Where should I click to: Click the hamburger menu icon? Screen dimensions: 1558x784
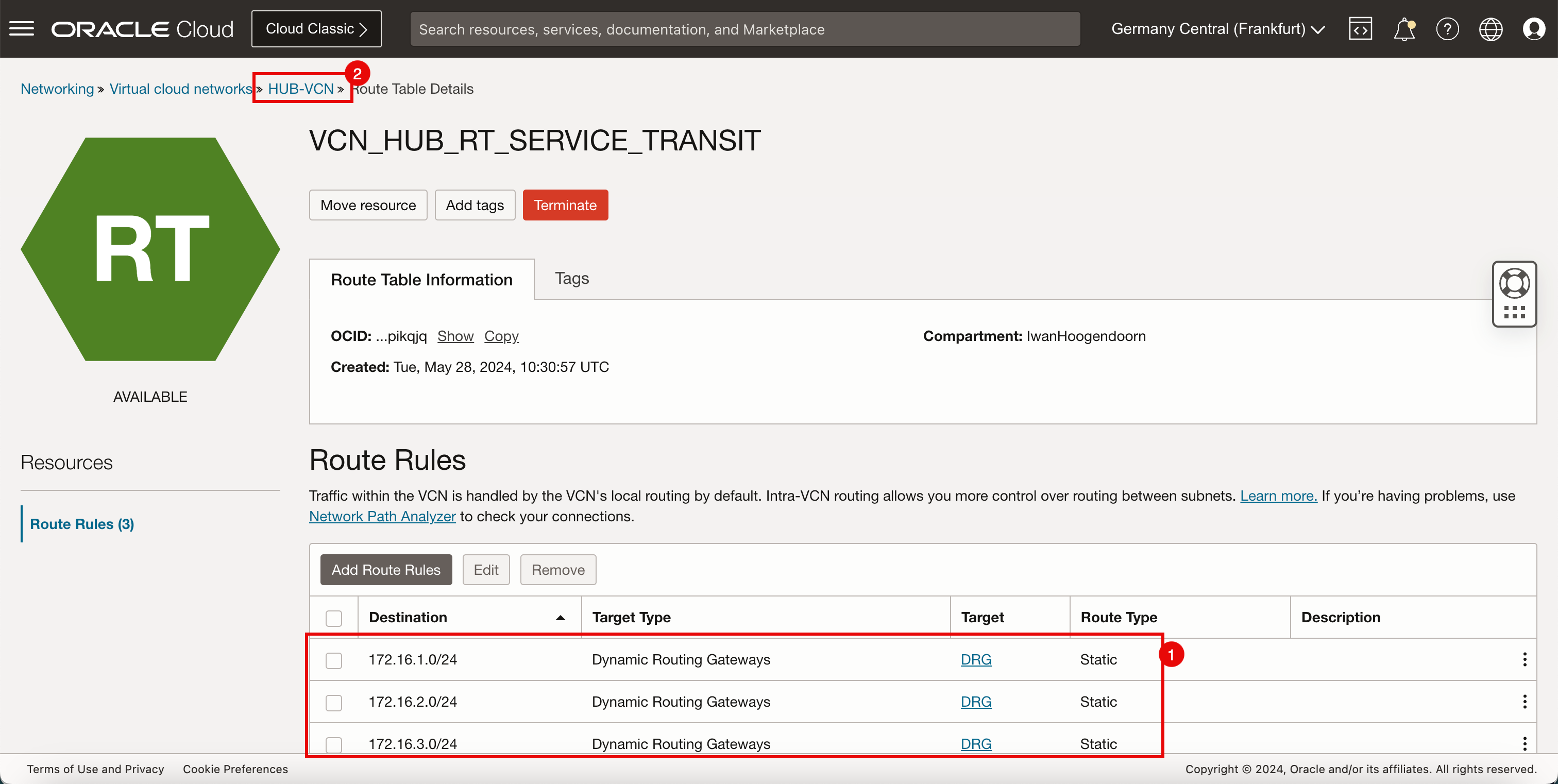click(x=22, y=28)
